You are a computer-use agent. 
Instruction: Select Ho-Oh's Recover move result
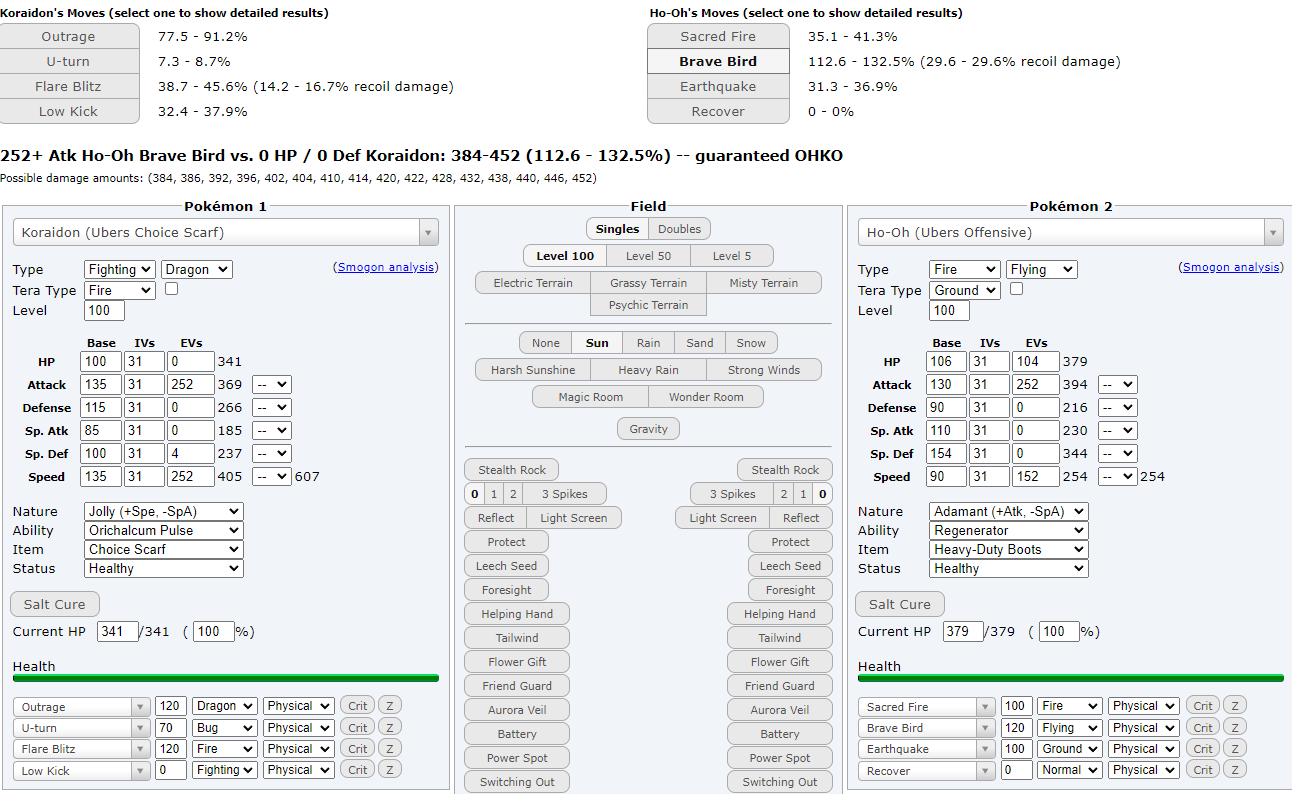[x=718, y=111]
